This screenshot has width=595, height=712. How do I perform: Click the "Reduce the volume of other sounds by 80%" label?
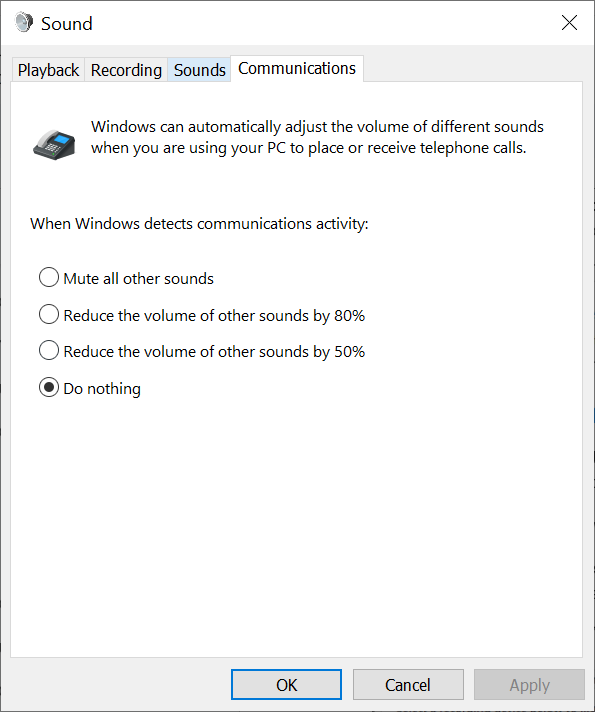point(214,316)
